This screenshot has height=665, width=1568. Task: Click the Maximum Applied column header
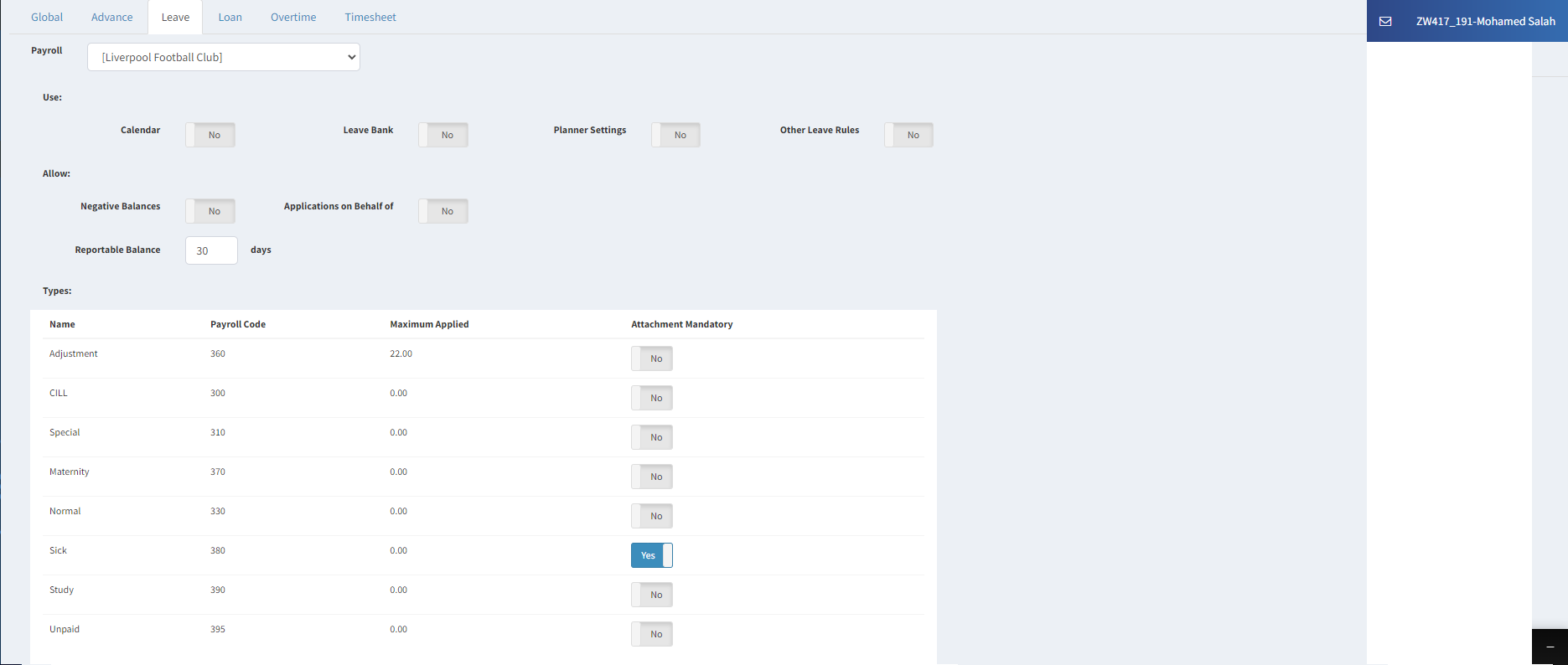tap(429, 324)
